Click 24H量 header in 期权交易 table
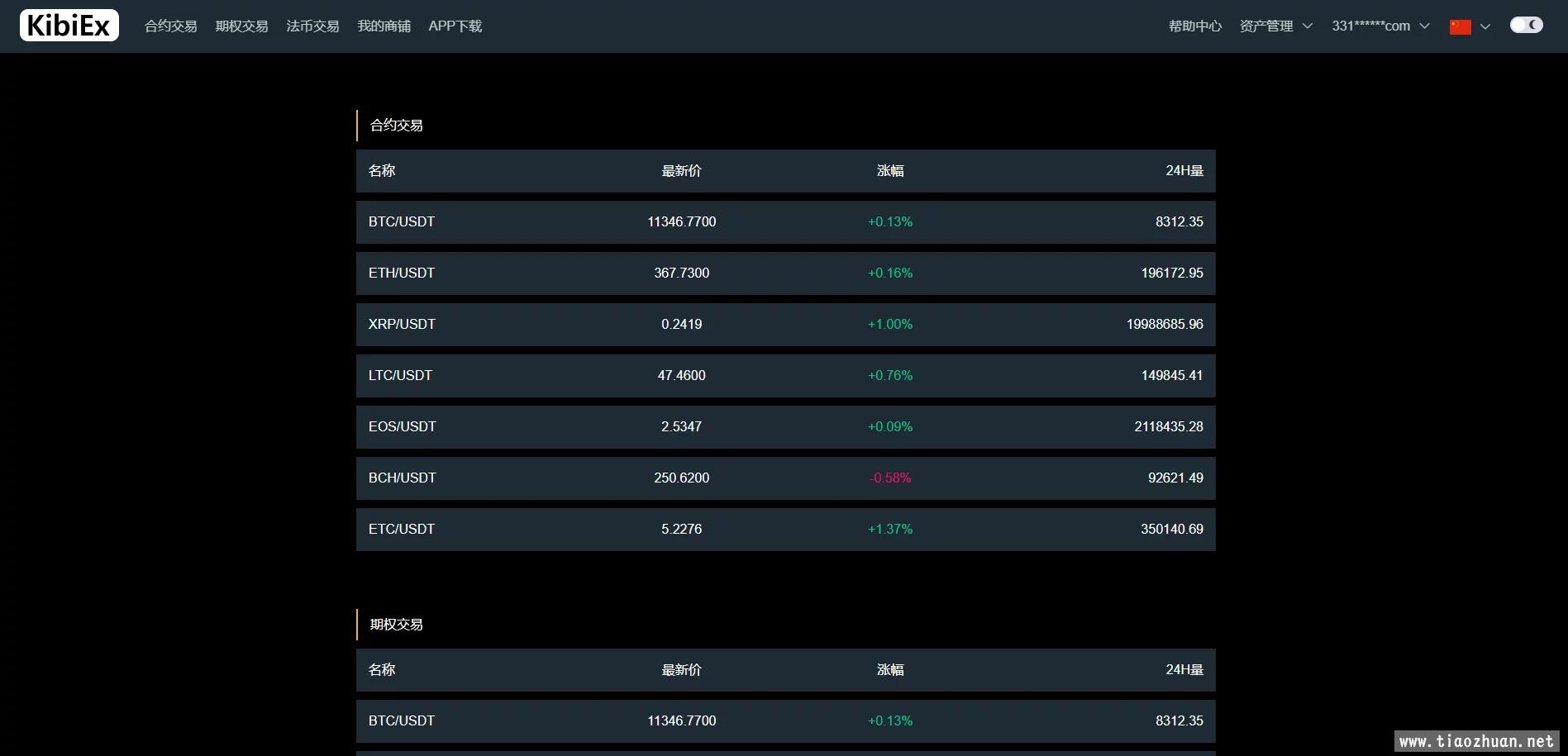The height and width of the screenshot is (756, 1568). pos(1184,670)
